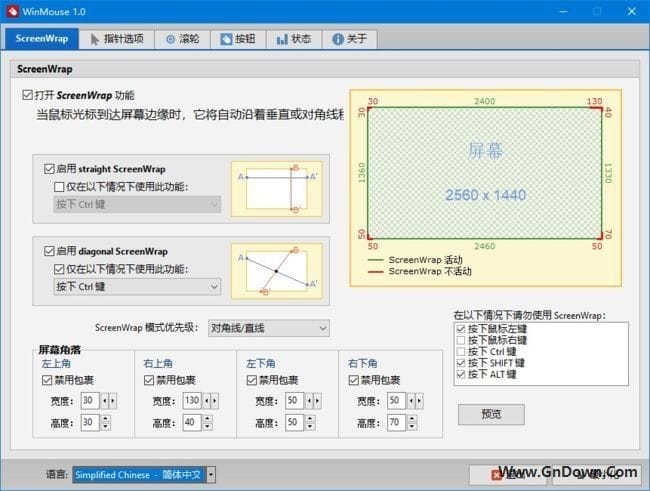This screenshot has width=650, height=491.
Task: Open the ScreenWrap 模式优先级 dropdown
Action: [269, 328]
